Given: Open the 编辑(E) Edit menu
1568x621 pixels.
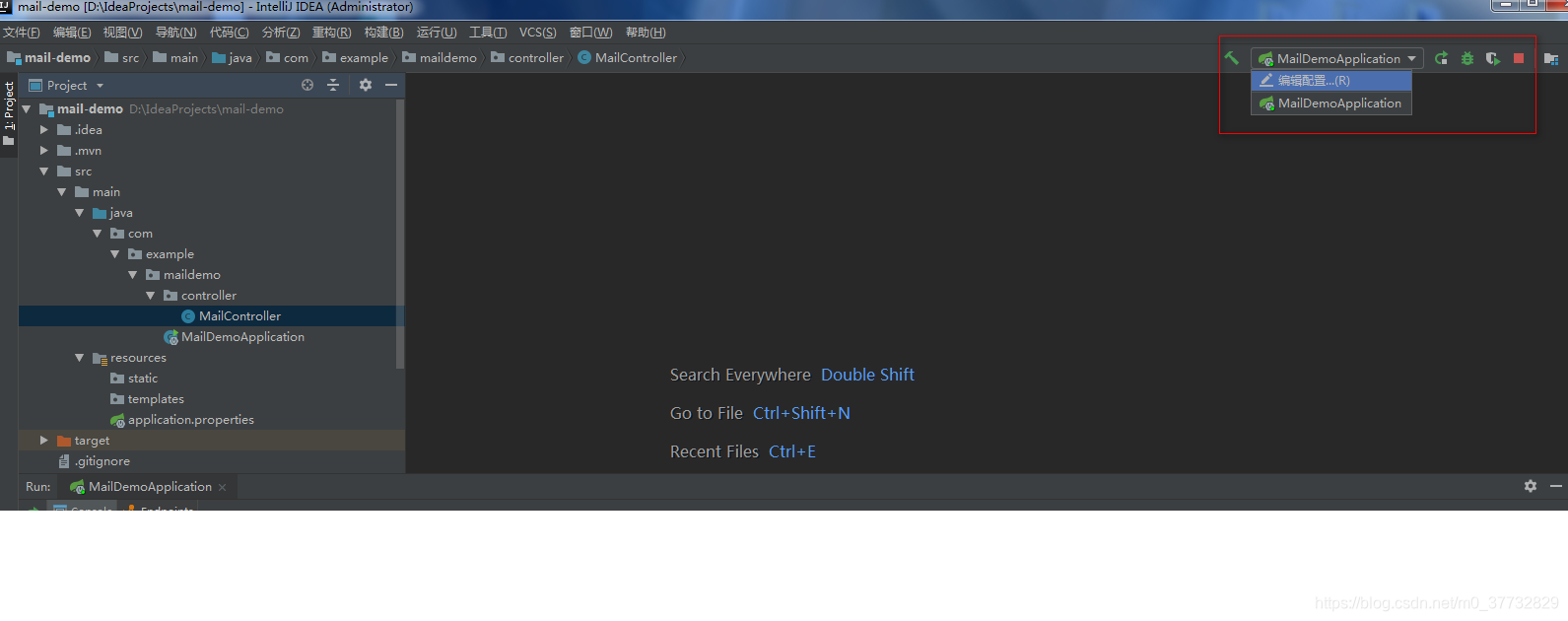Looking at the screenshot, I should pyautogui.click(x=72, y=33).
